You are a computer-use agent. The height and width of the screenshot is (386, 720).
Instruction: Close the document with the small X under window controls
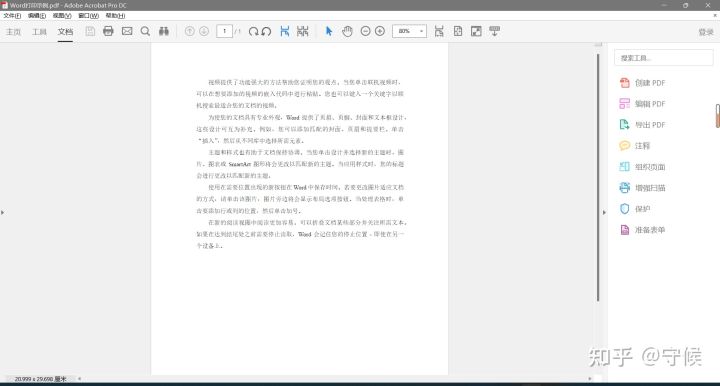(714, 16)
